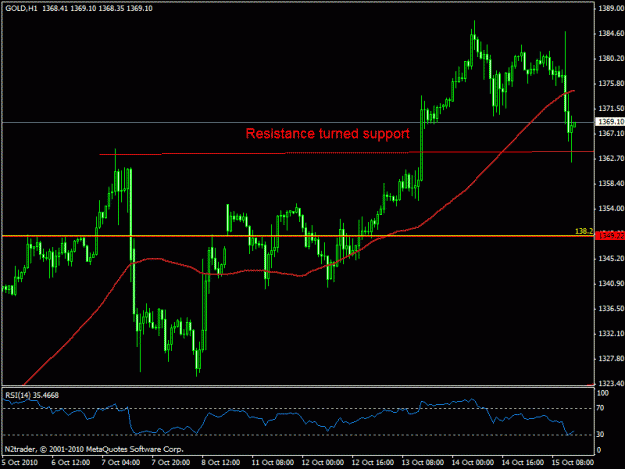
Task: Click the 1367.10 price axis label
Action: 611,133
